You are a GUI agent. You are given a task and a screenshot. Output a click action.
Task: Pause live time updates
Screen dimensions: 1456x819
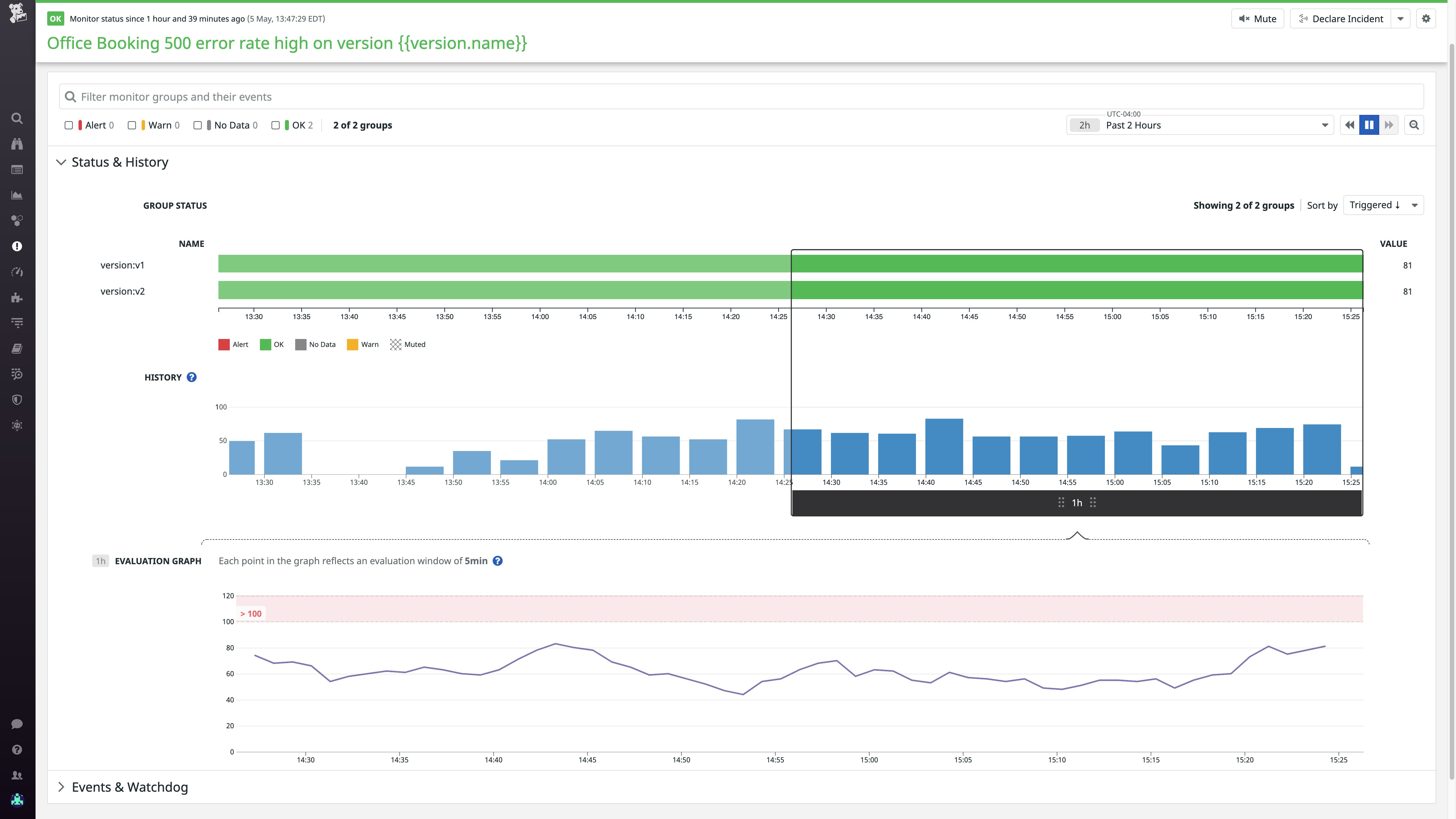[1369, 125]
